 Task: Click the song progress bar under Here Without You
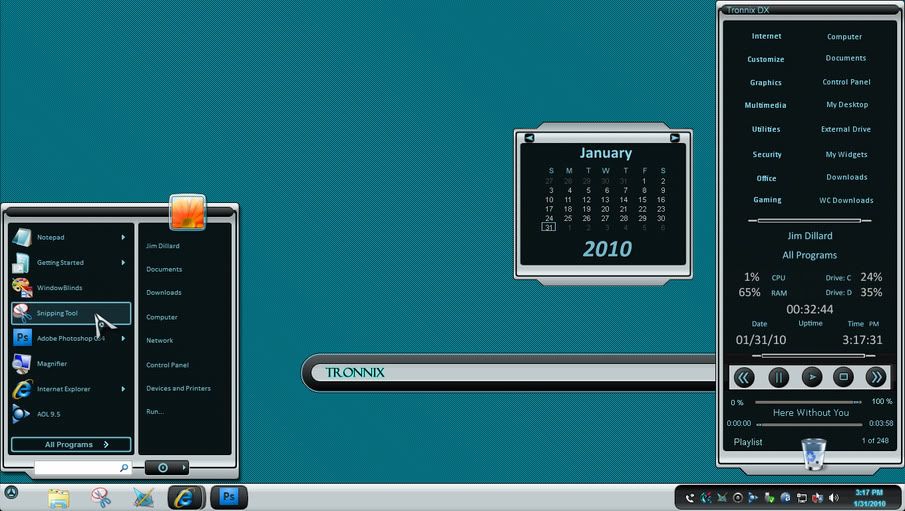click(x=809, y=424)
